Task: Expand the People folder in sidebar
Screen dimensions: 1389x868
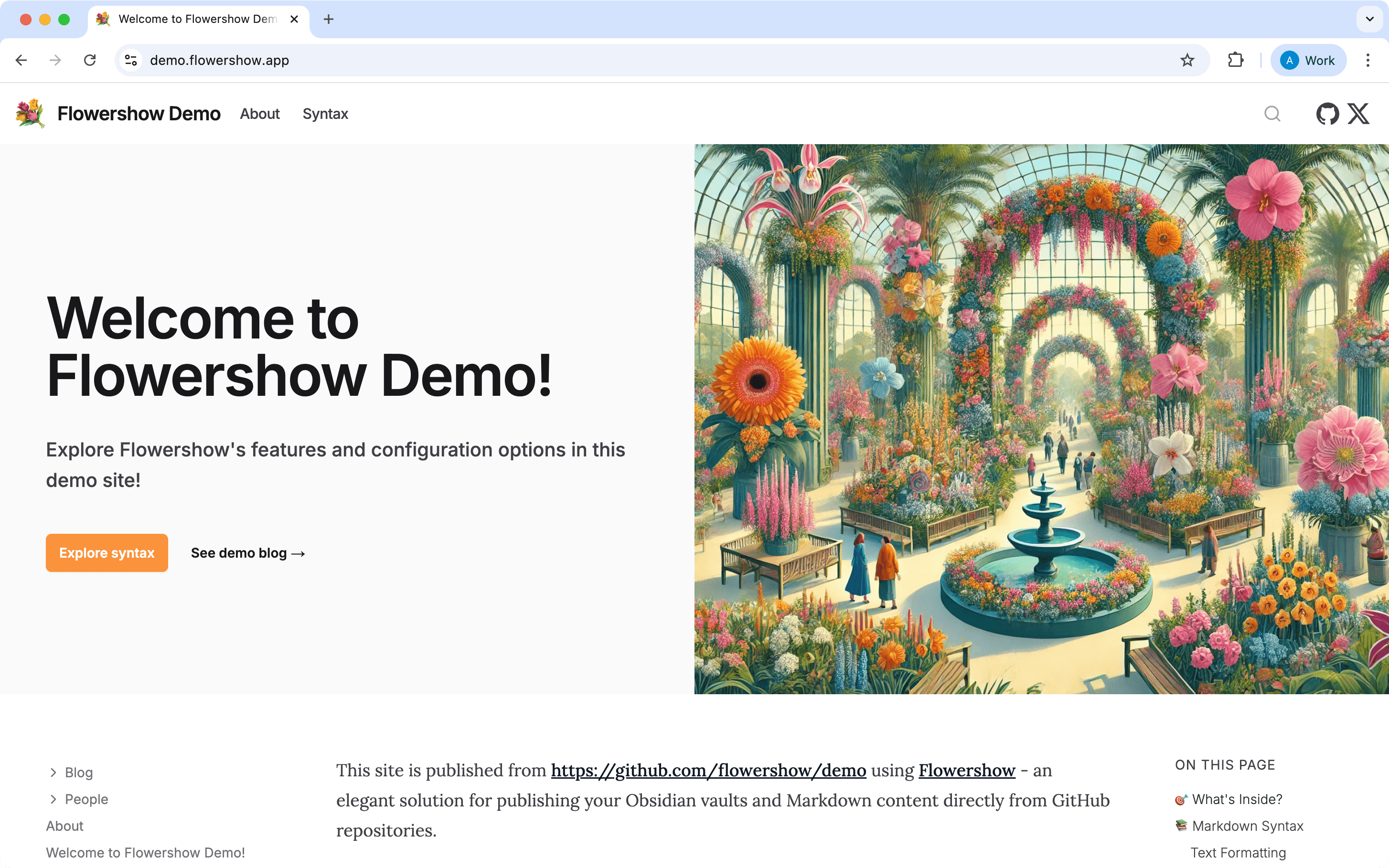Action: pos(53,799)
